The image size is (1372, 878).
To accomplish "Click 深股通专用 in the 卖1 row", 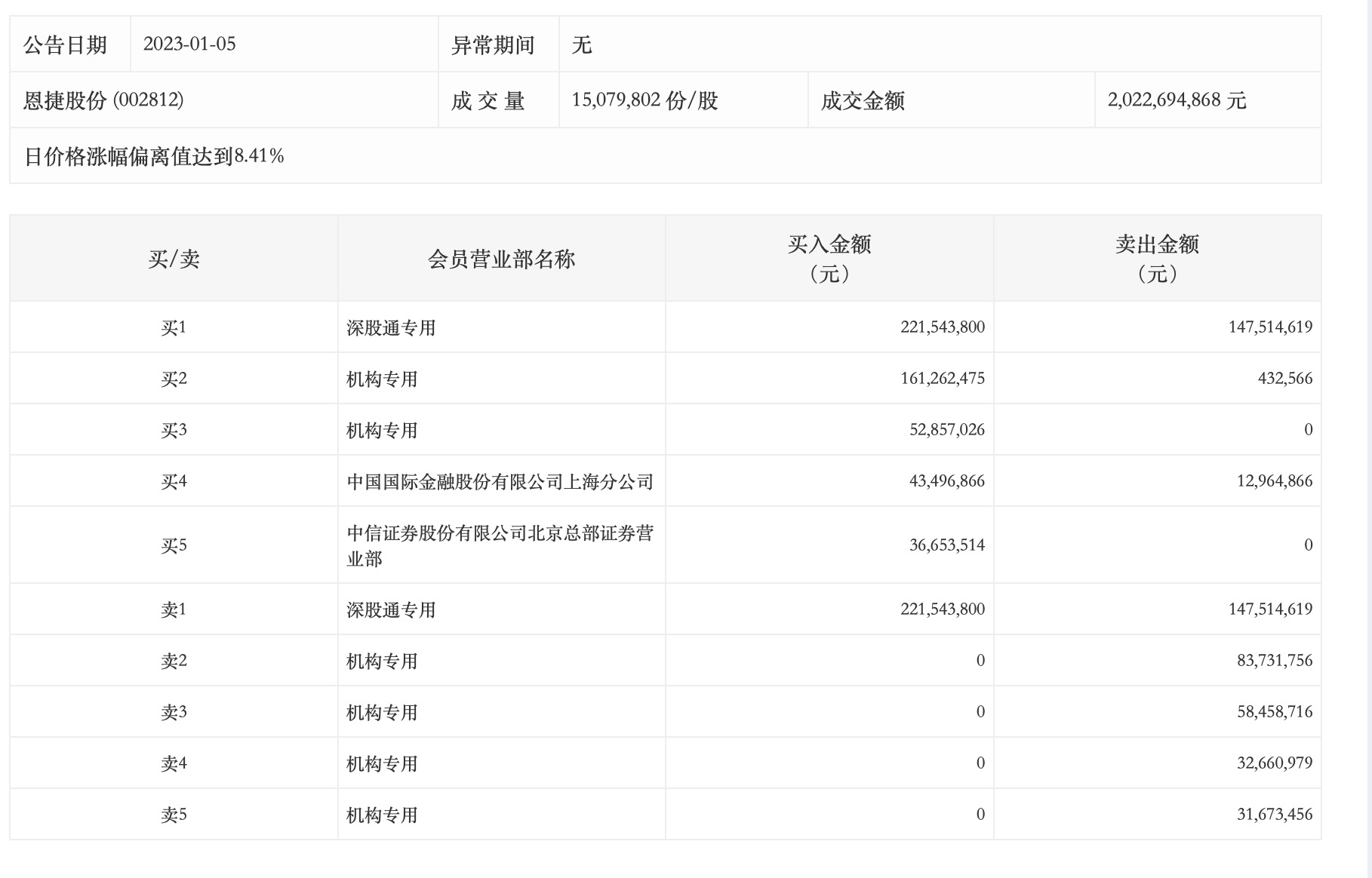I will coord(391,609).
